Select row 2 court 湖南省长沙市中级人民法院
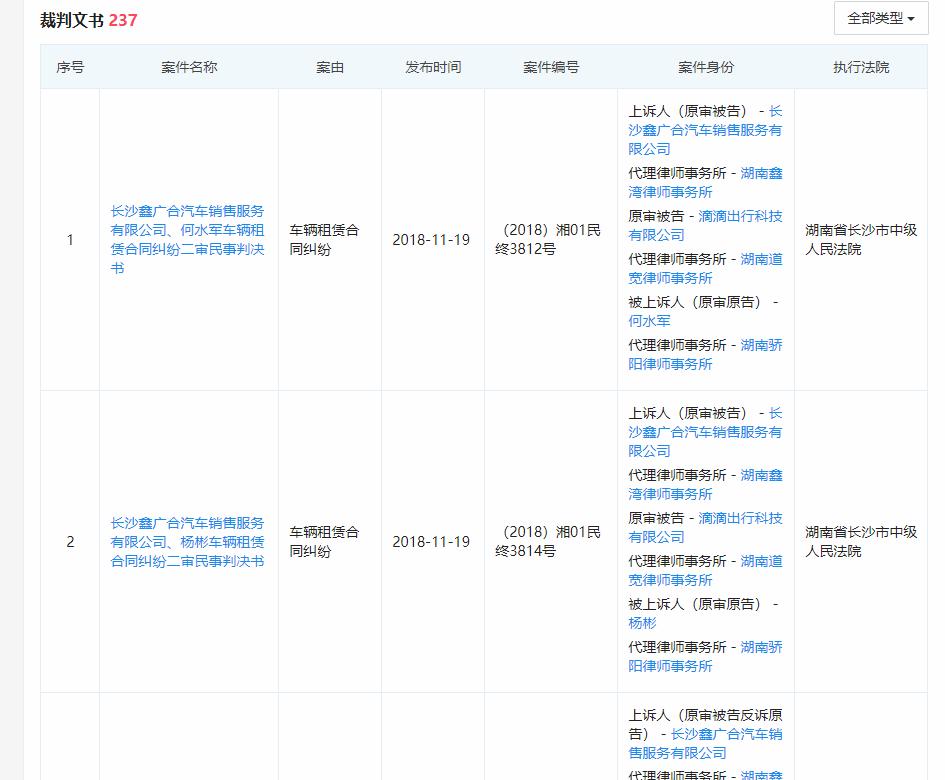The image size is (945, 780). (x=861, y=541)
